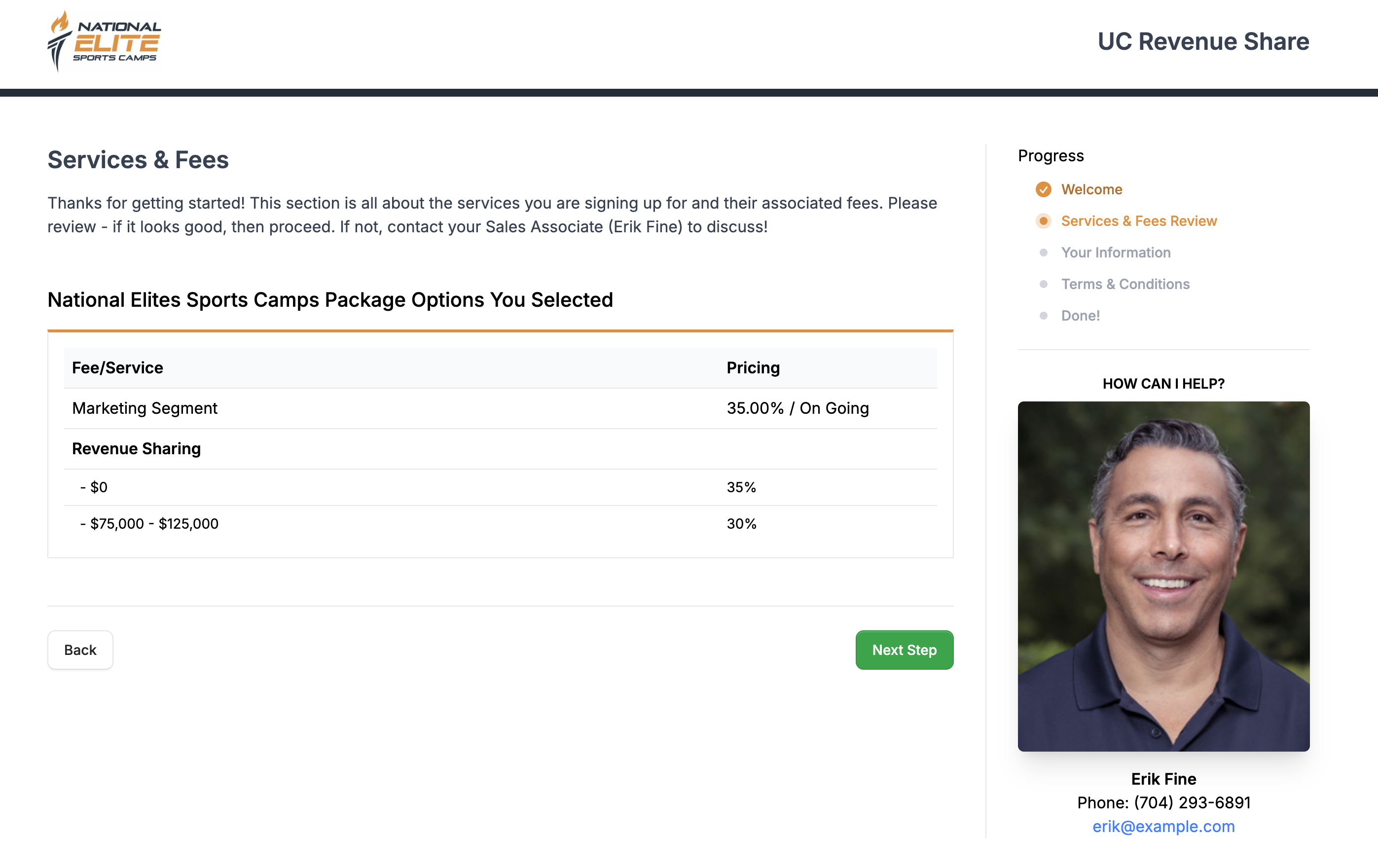The height and width of the screenshot is (868, 1378).
Task: Click the Revenue Sharing row label
Action: point(136,449)
